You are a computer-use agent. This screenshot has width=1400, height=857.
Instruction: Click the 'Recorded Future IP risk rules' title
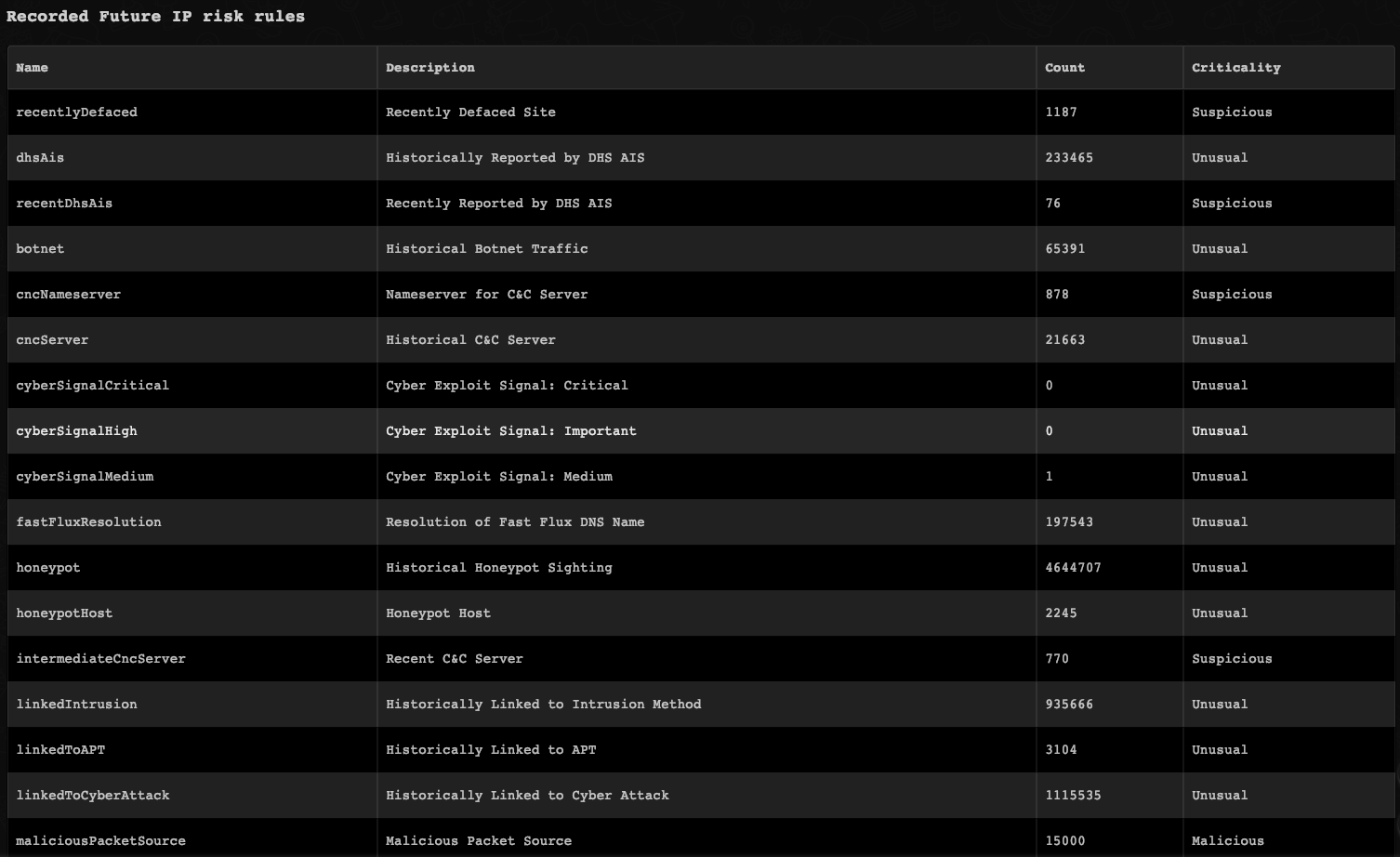click(x=155, y=17)
